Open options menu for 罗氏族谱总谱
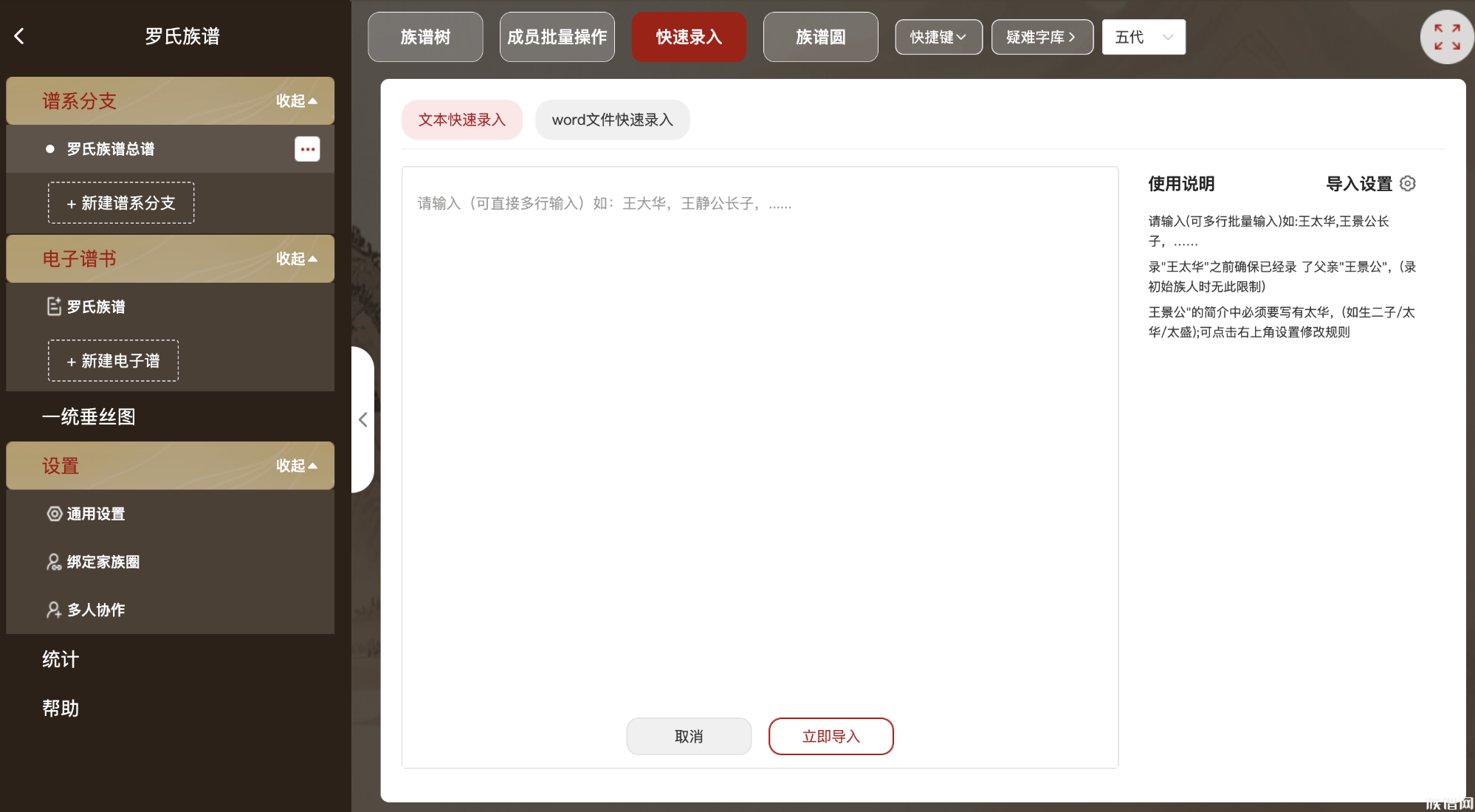This screenshot has width=1475, height=812. [307, 148]
